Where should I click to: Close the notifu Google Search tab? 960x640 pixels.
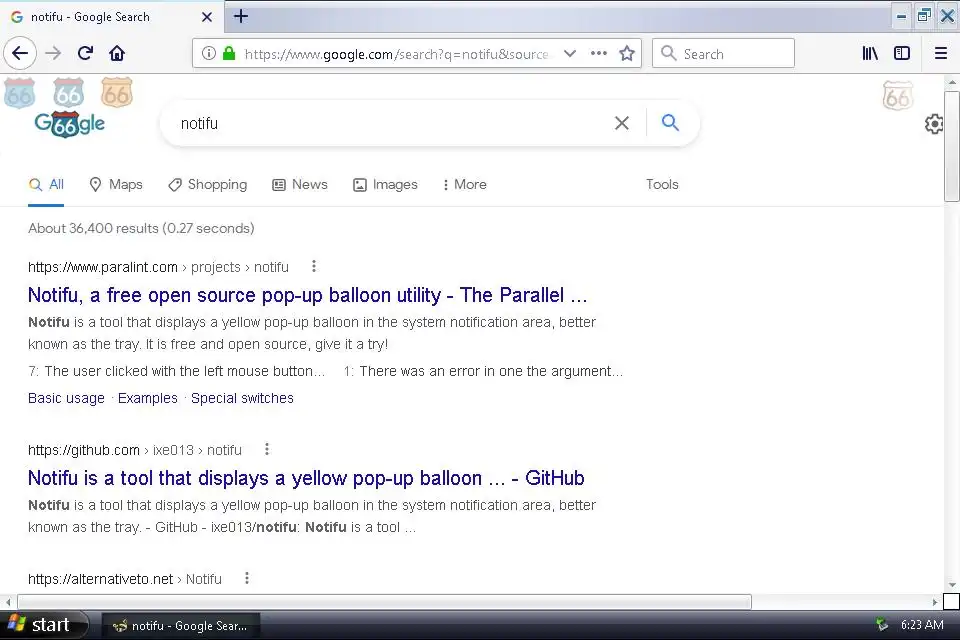pos(207,17)
